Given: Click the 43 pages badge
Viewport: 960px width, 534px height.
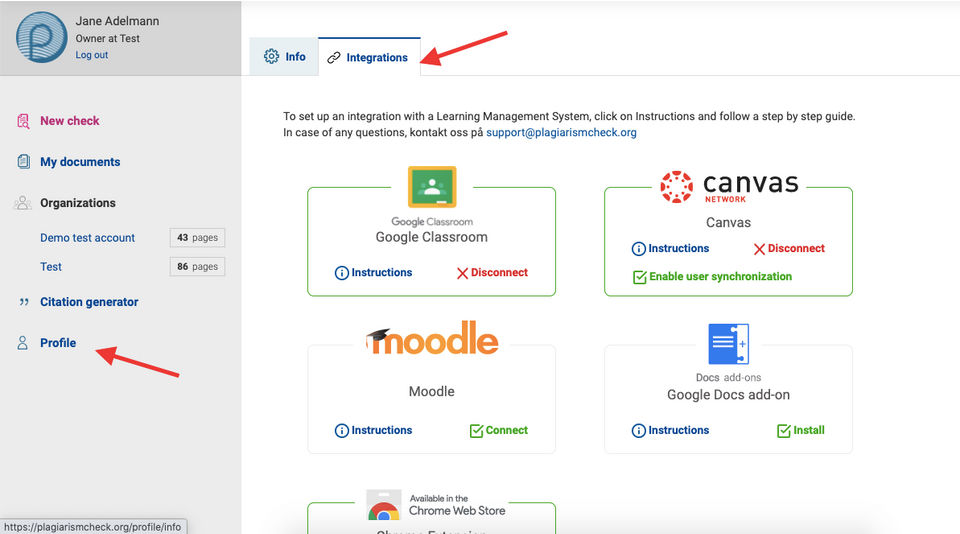Looking at the screenshot, I should tap(197, 238).
